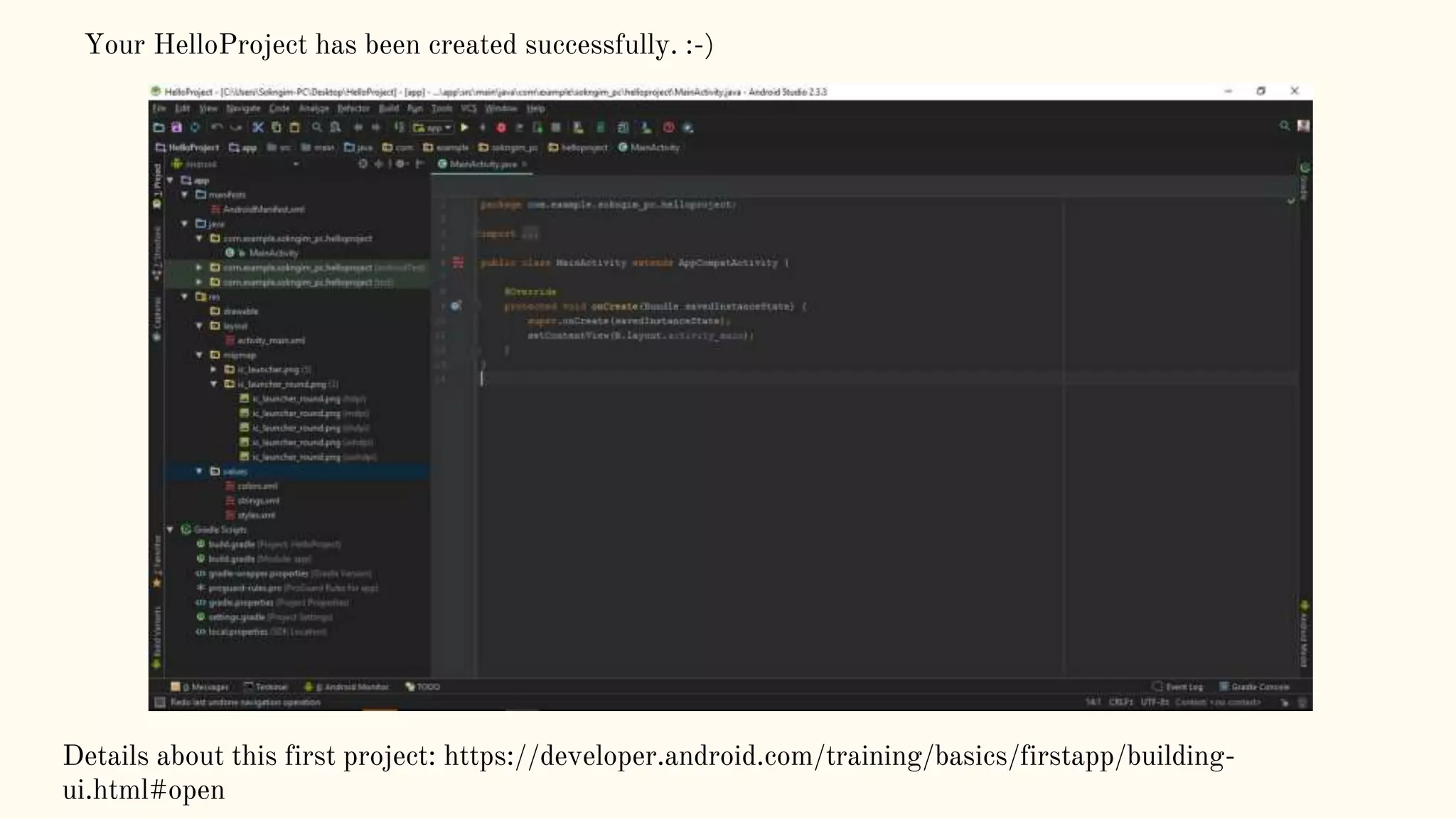Collapse the java folder arrow
1456x819 pixels.
[x=185, y=224]
